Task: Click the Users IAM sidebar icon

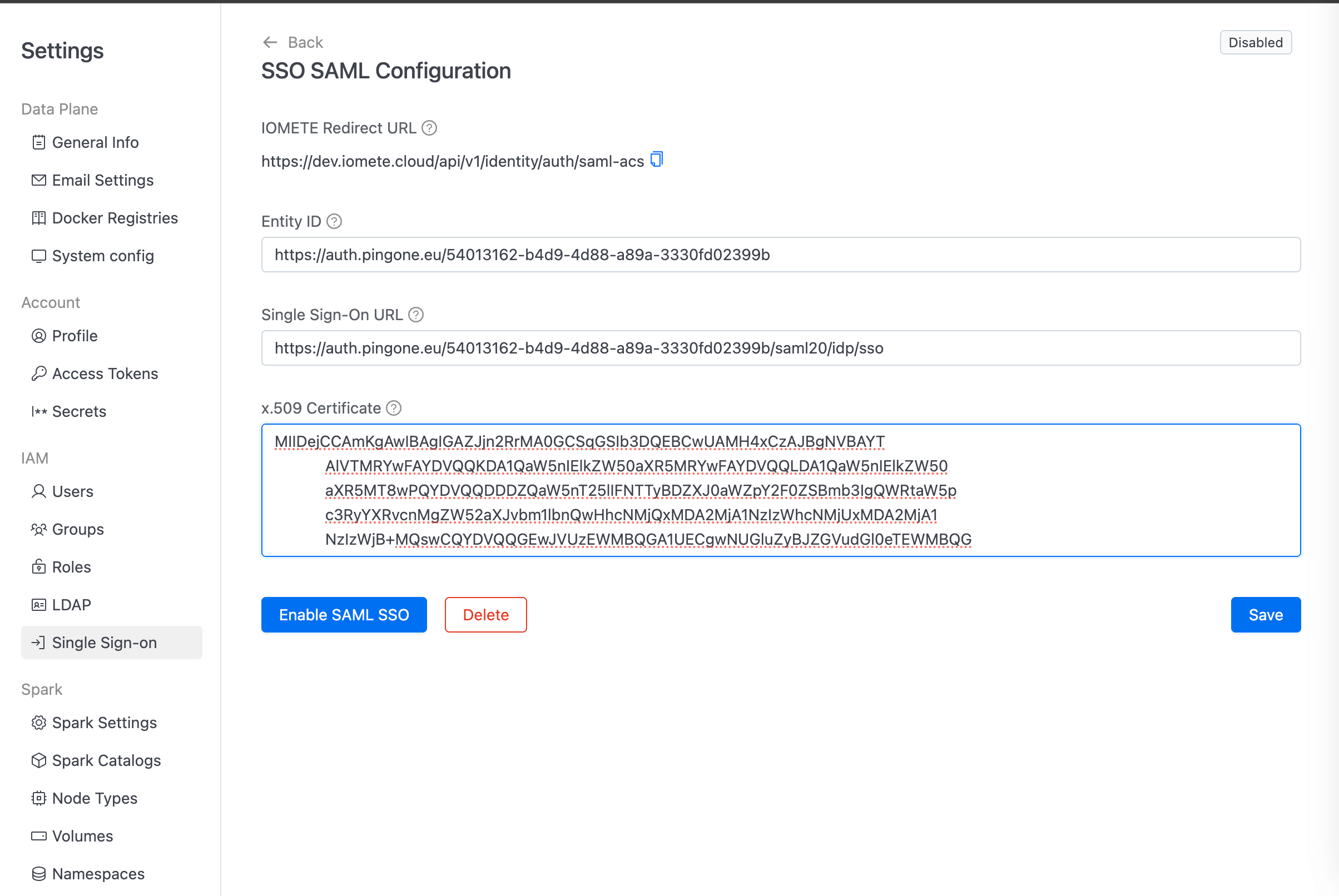Action: pos(39,491)
